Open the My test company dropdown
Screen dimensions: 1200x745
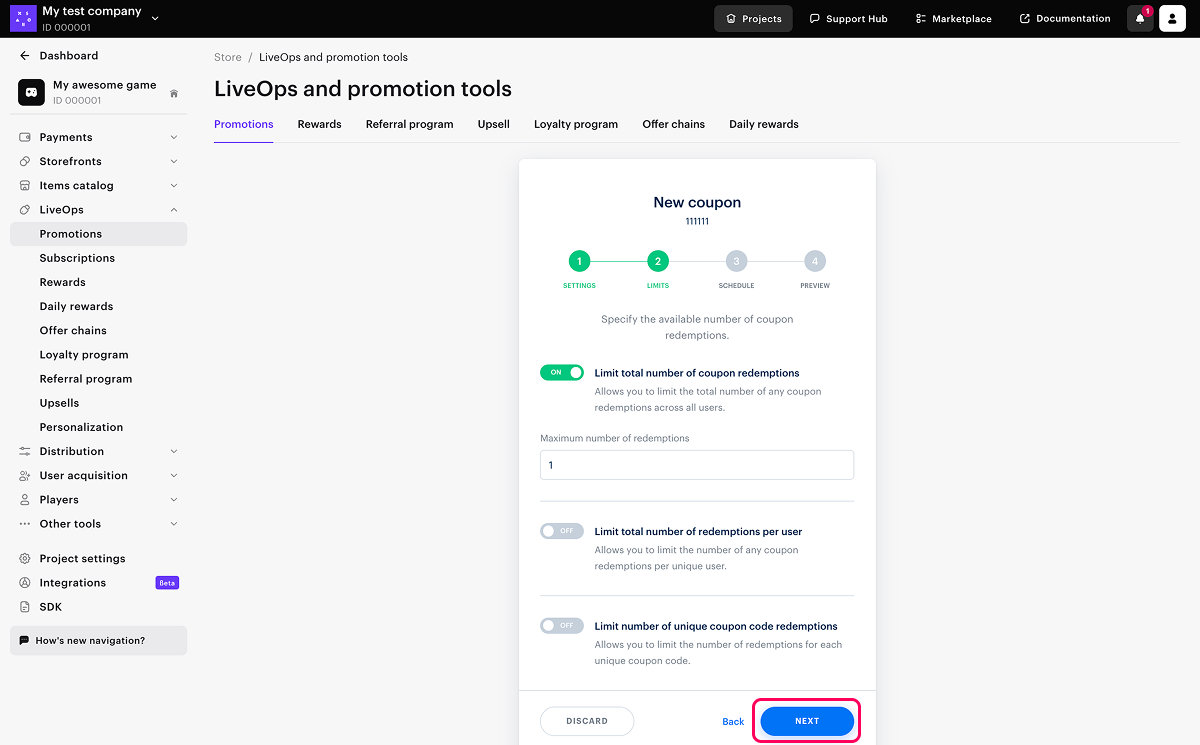pos(155,18)
